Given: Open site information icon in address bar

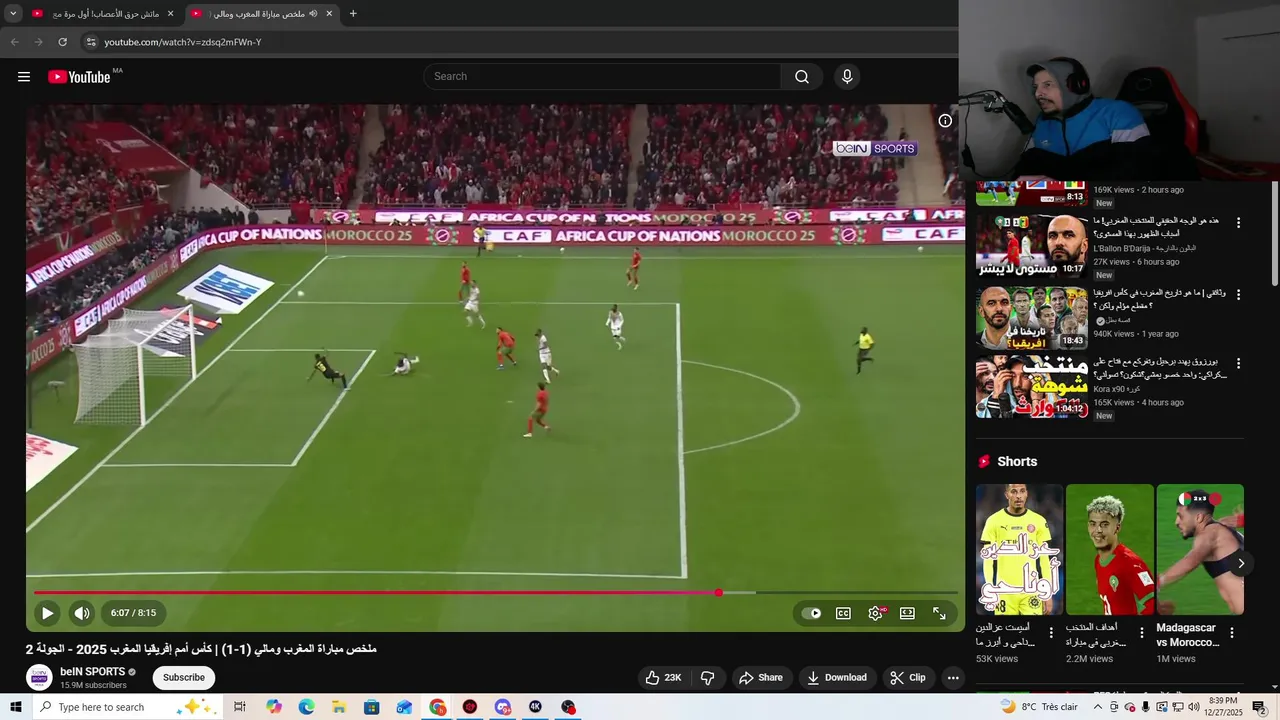Looking at the screenshot, I should pos(91,42).
